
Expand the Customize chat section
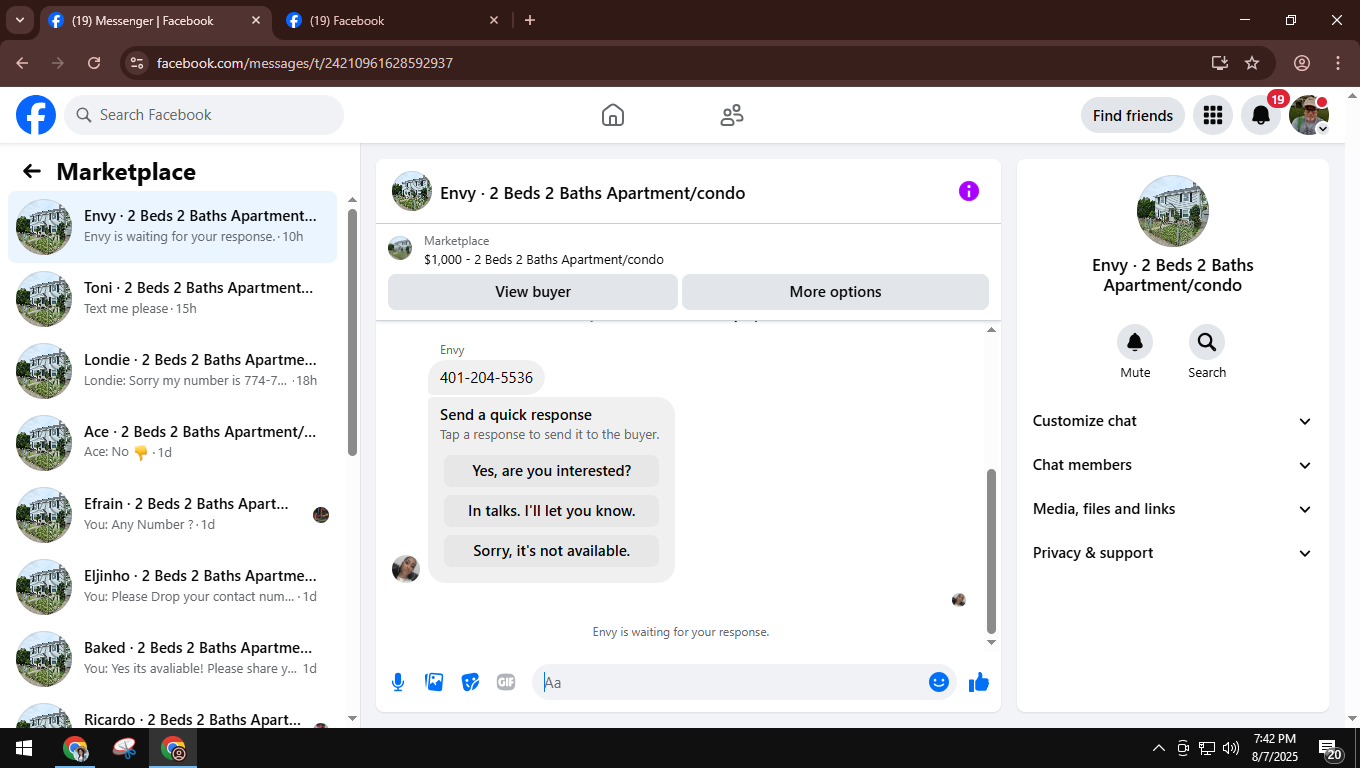pos(1172,421)
